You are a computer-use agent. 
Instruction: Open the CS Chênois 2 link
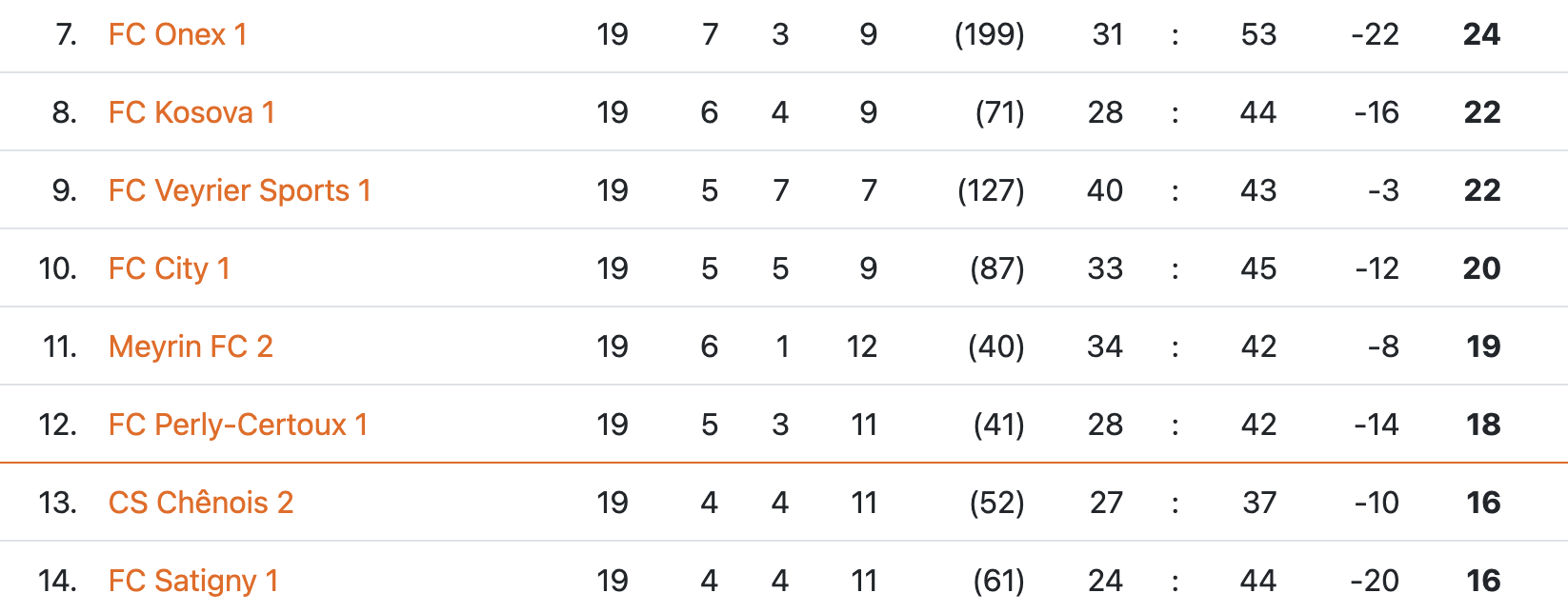coord(200,504)
